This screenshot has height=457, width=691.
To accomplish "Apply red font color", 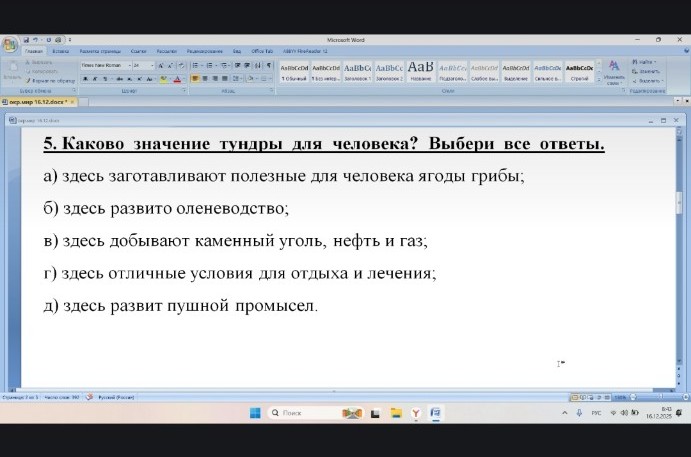I will 178,79.
